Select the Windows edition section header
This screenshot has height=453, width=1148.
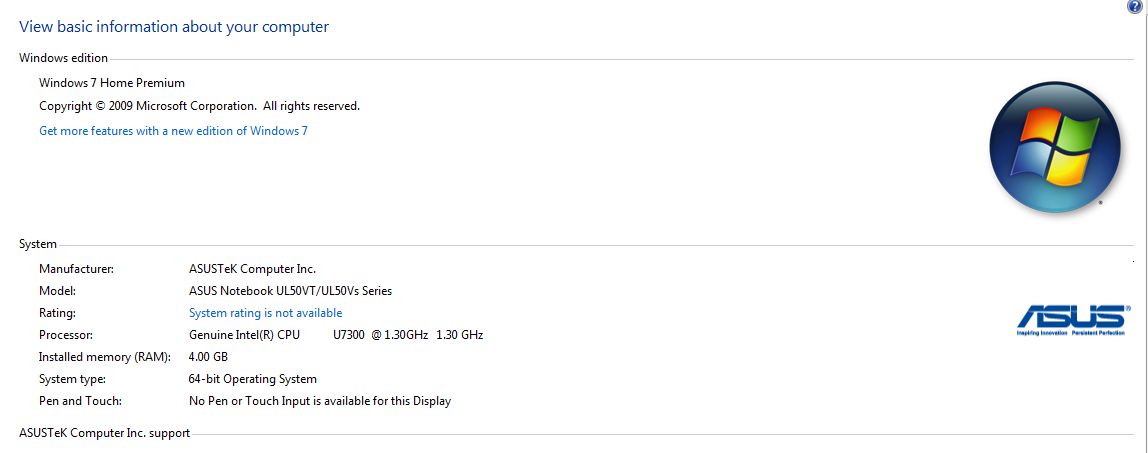pyautogui.click(x=64, y=58)
